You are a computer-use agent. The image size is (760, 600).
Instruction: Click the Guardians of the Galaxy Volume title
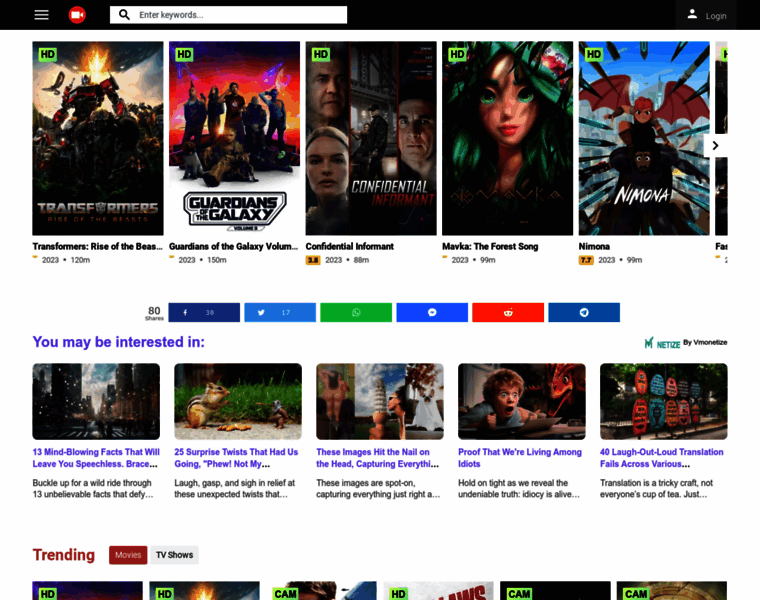coord(234,246)
